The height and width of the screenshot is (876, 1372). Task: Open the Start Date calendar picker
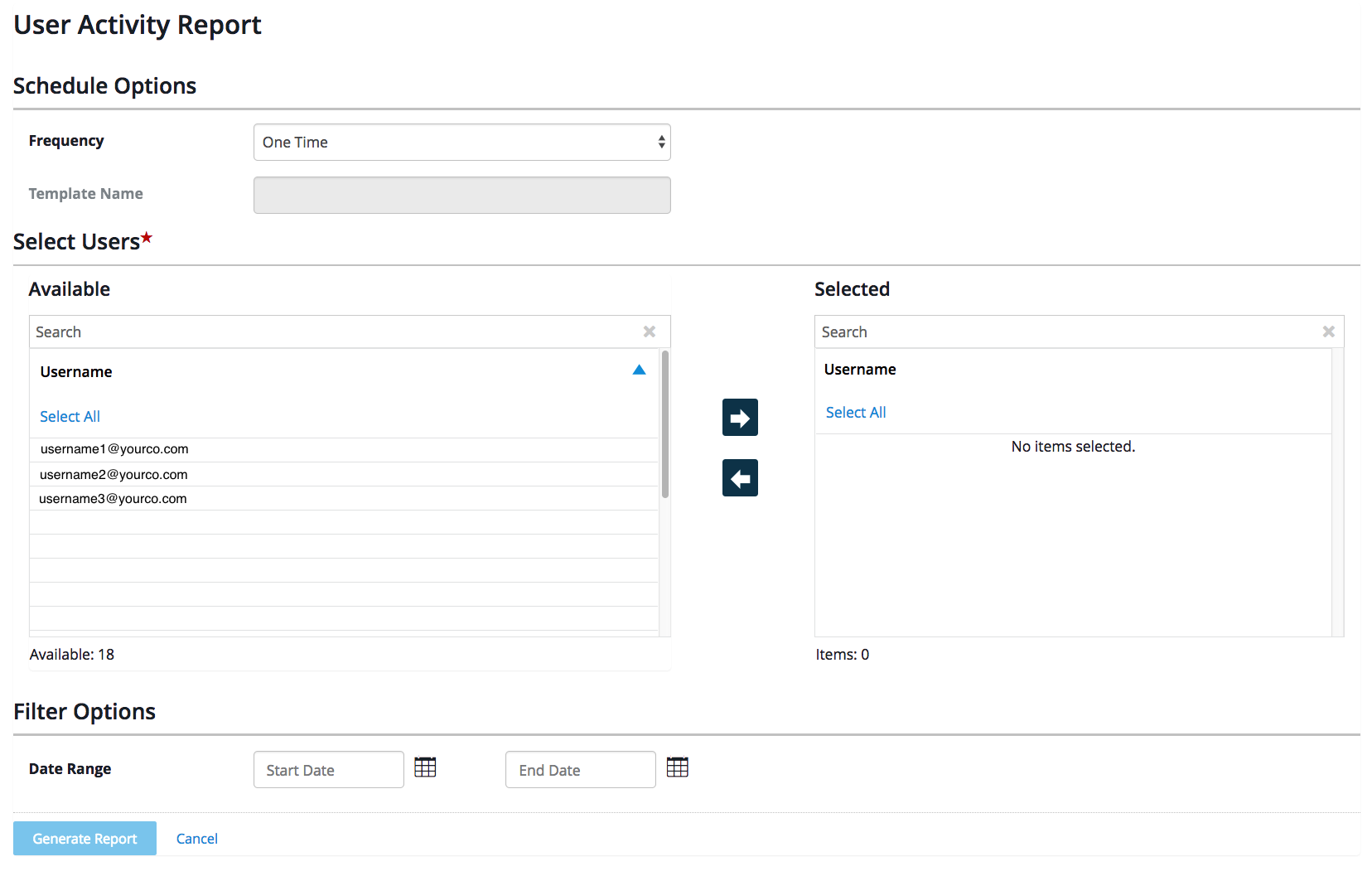(425, 767)
